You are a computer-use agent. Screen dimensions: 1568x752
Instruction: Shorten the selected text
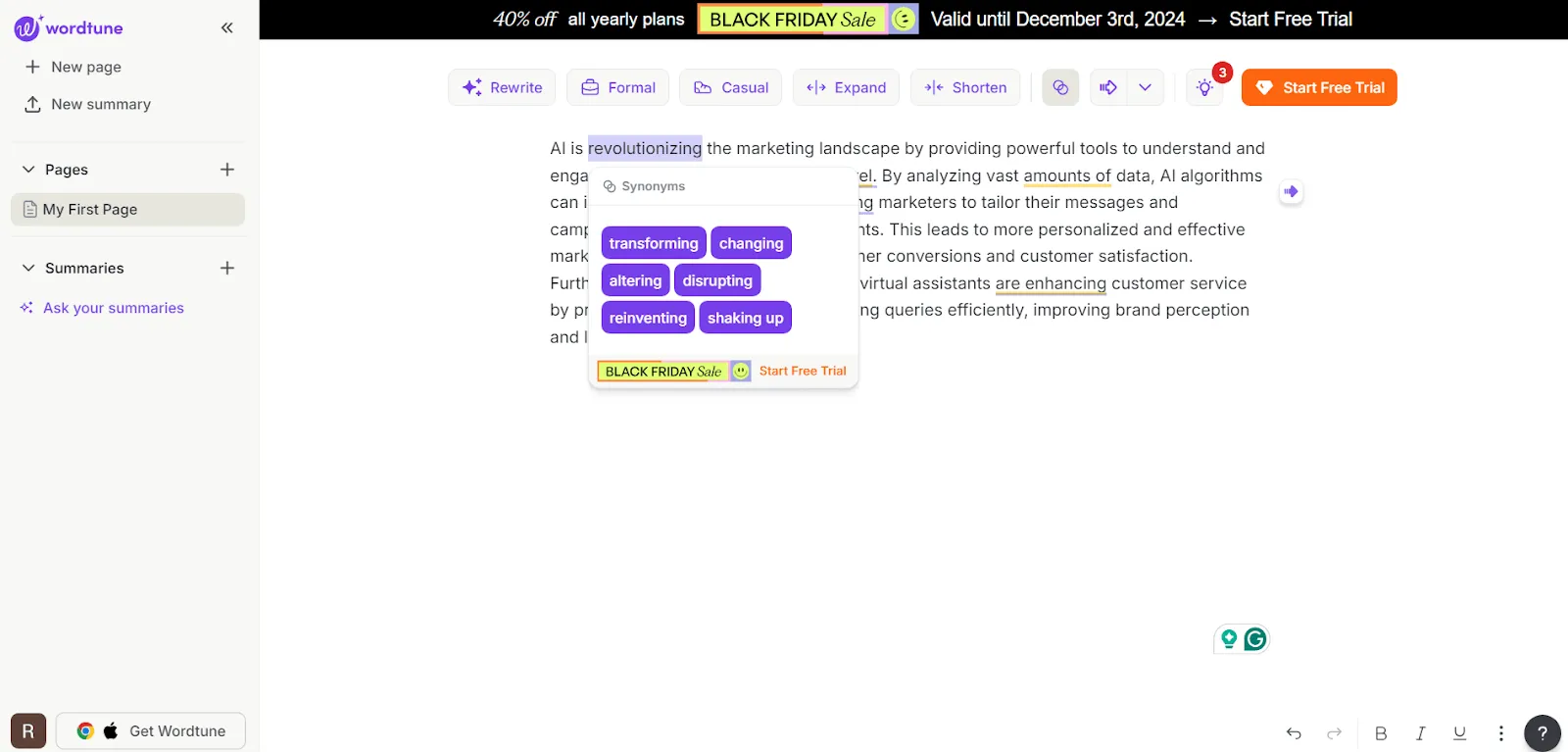pos(965,87)
